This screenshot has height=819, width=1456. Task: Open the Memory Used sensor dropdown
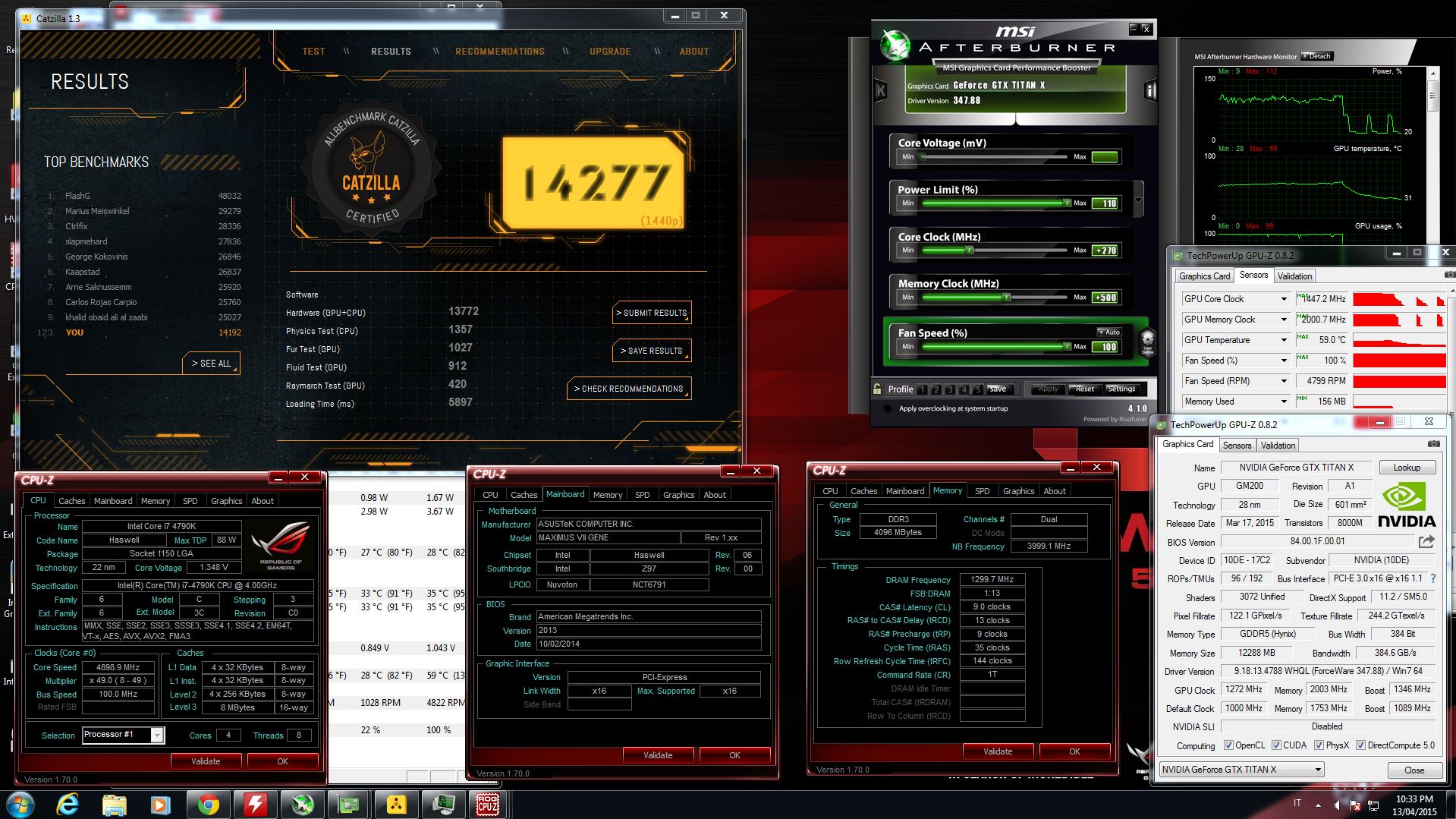click(1284, 402)
